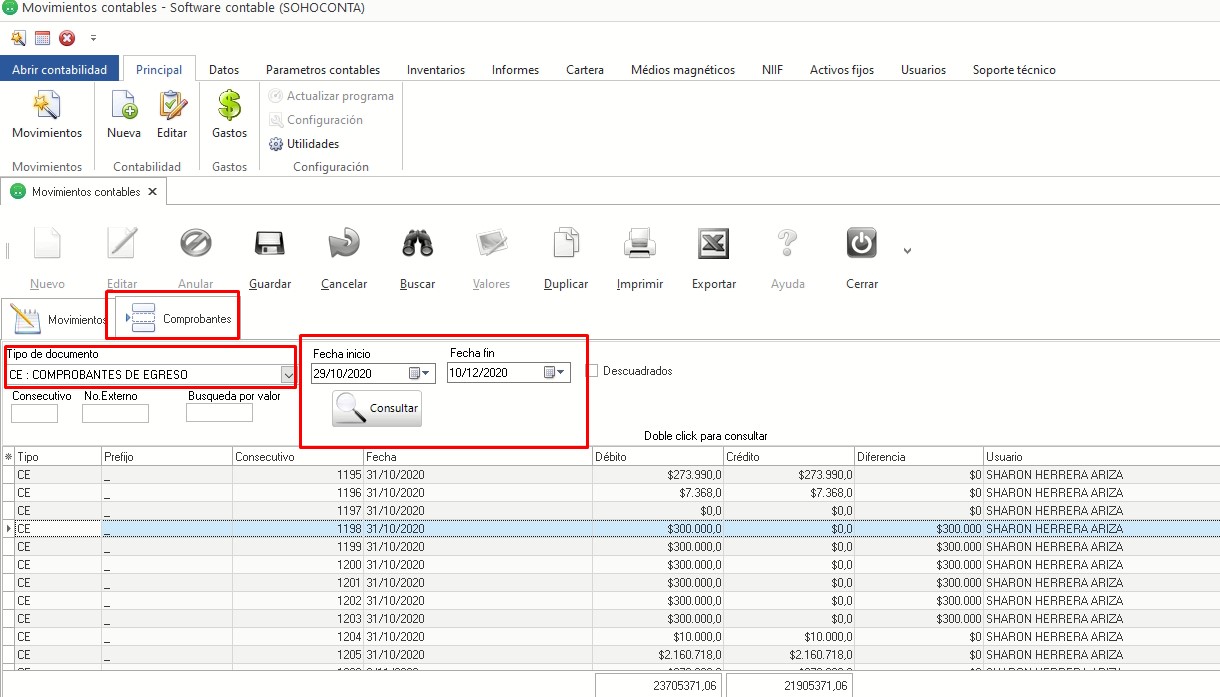Viewport: 1220px width, 697px height.
Task: Click the Exportar Excel icon
Action: [x=713, y=244]
